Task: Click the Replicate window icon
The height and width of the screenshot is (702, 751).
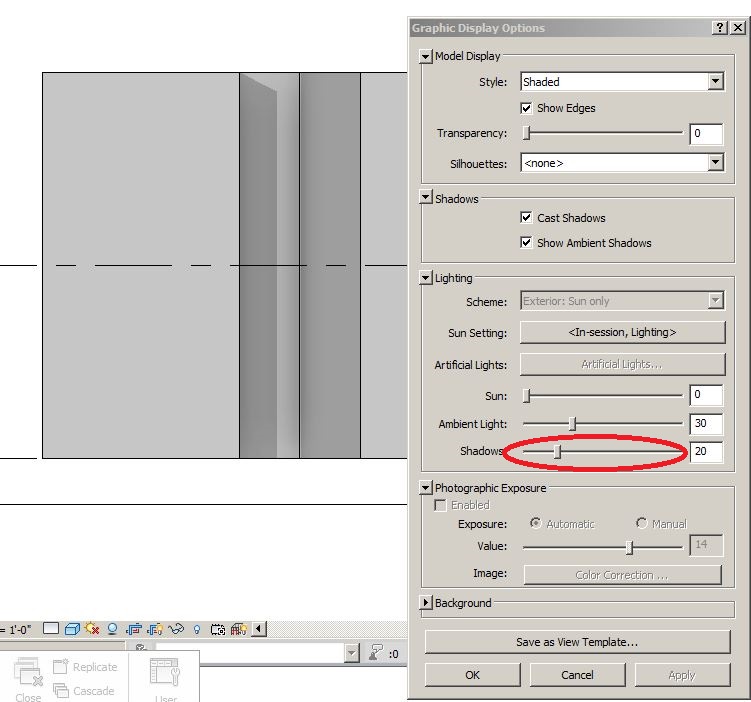Action: click(85, 667)
